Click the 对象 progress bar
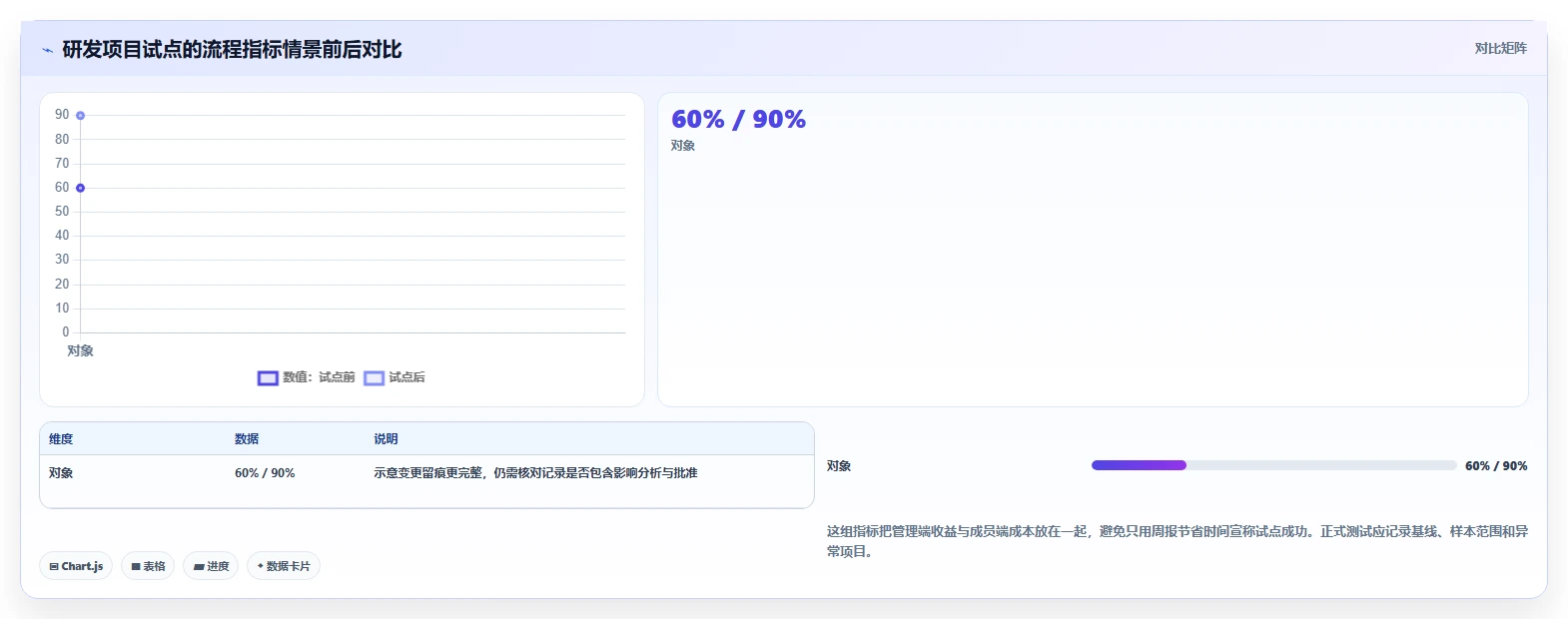 tap(1273, 465)
